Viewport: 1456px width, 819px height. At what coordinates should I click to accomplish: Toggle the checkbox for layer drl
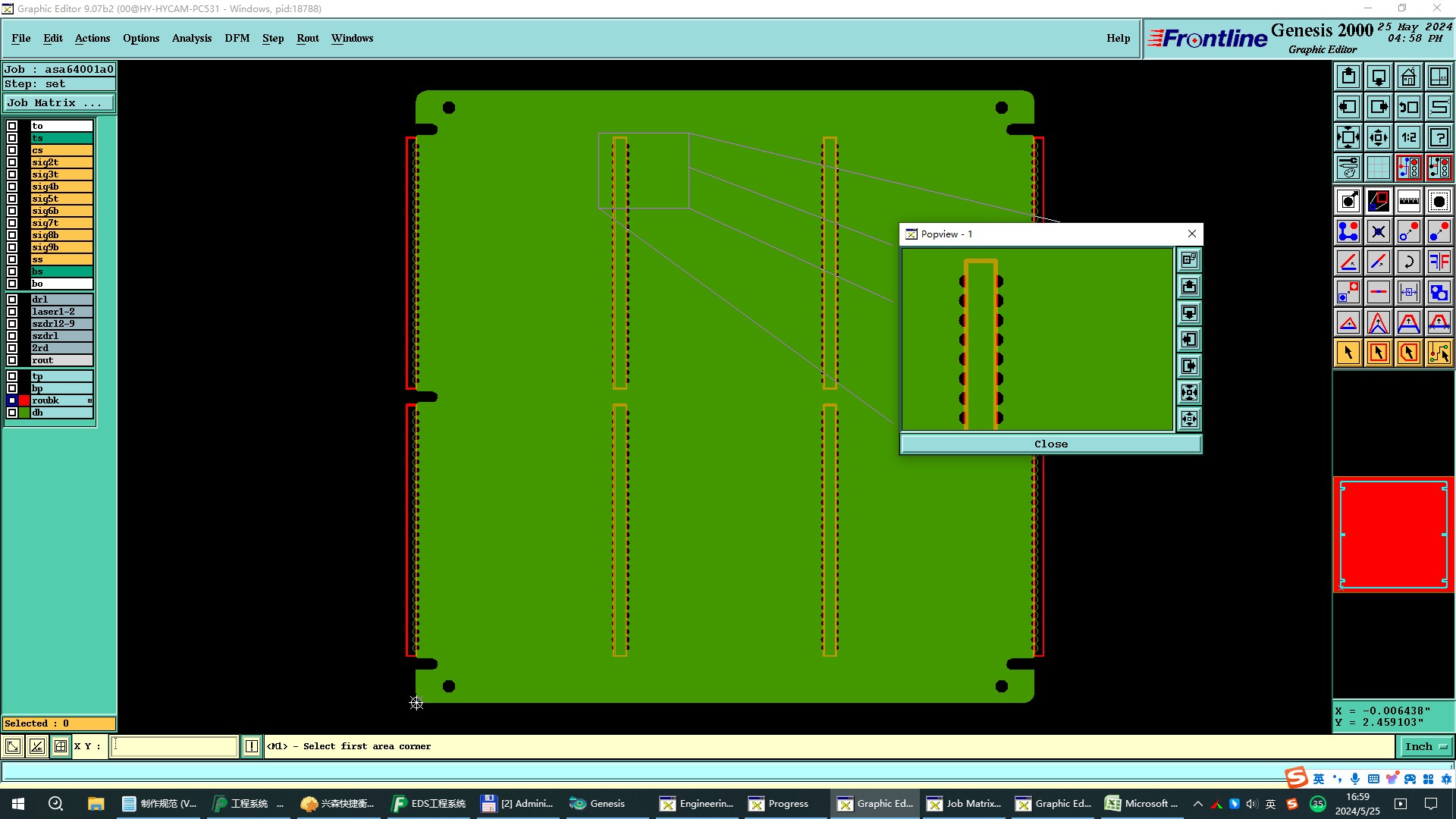12,300
